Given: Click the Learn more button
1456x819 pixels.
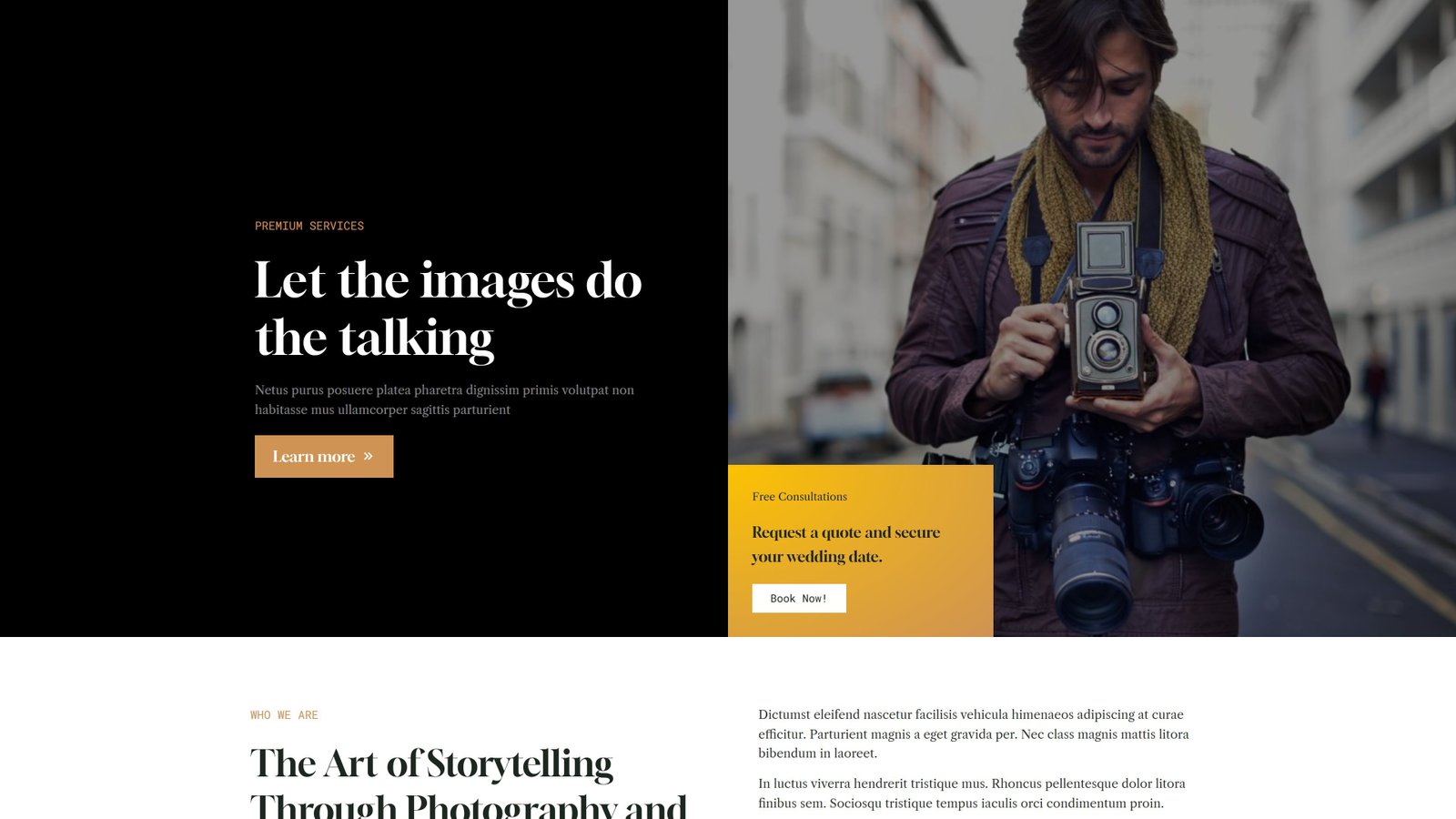Looking at the screenshot, I should pyautogui.click(x=324, y=456).
